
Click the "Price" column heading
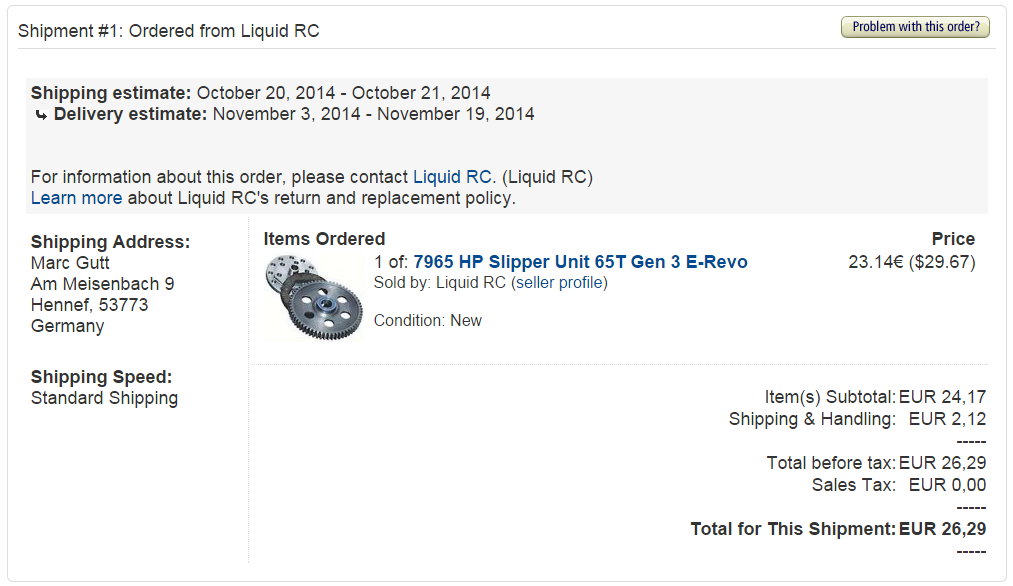point(952,239)
